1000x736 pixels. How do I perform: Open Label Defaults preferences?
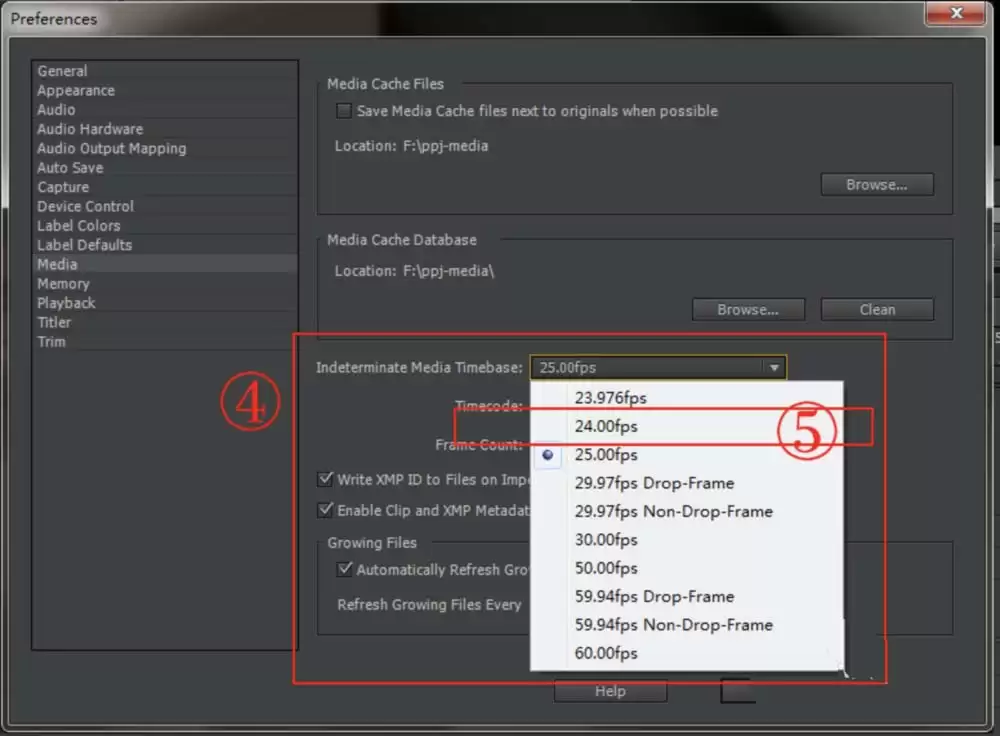[x=165, y=245]
